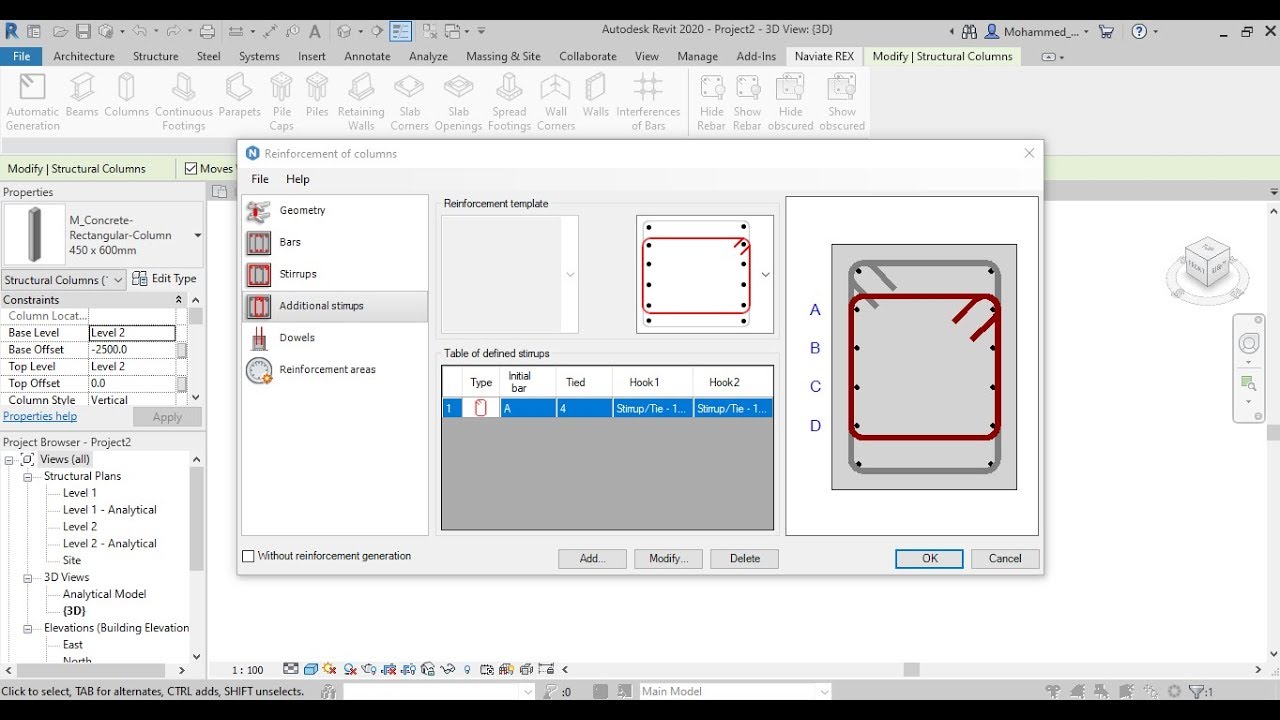The image size is (1280, 720).
Task: Select Additional stirrups section
Action: pos(334,306)
